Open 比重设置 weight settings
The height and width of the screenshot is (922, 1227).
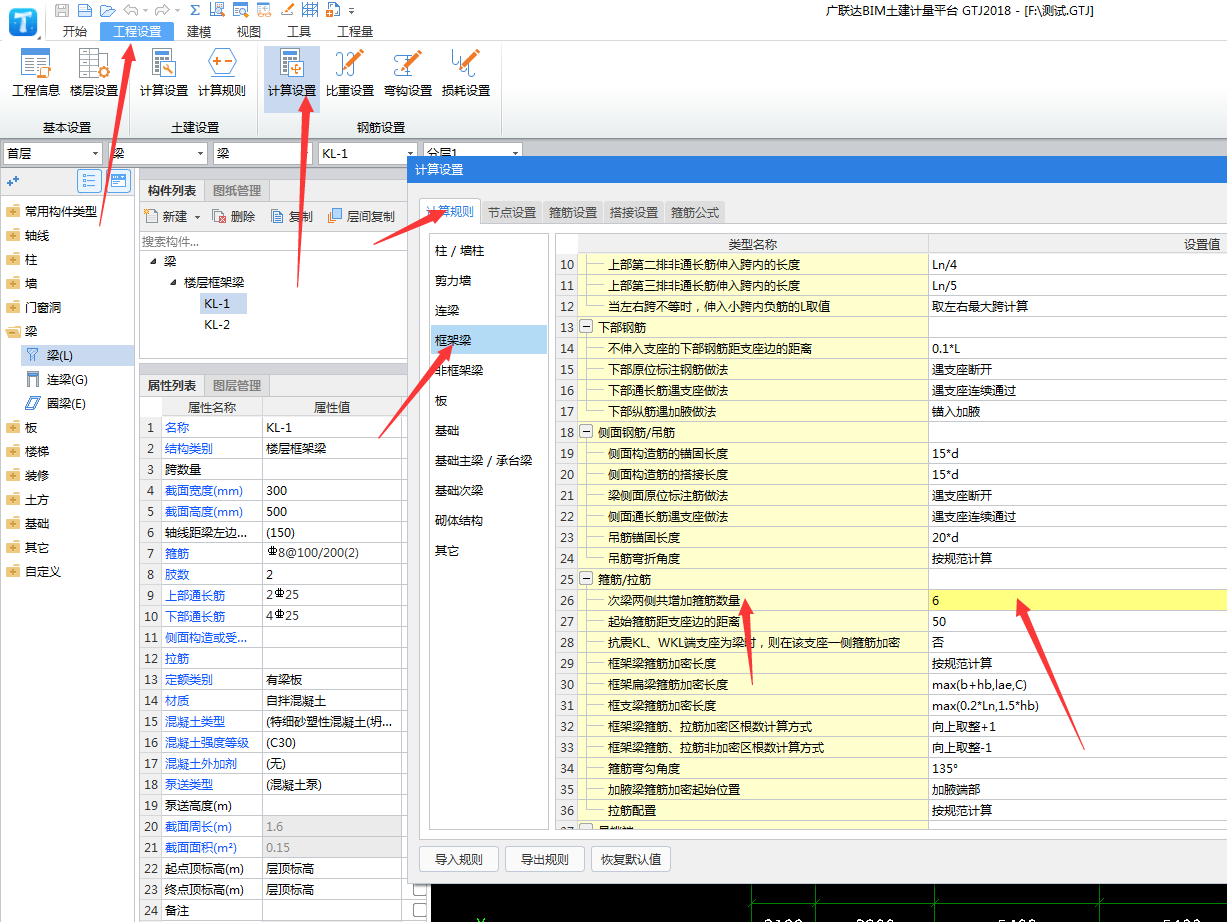coord(350,74)
